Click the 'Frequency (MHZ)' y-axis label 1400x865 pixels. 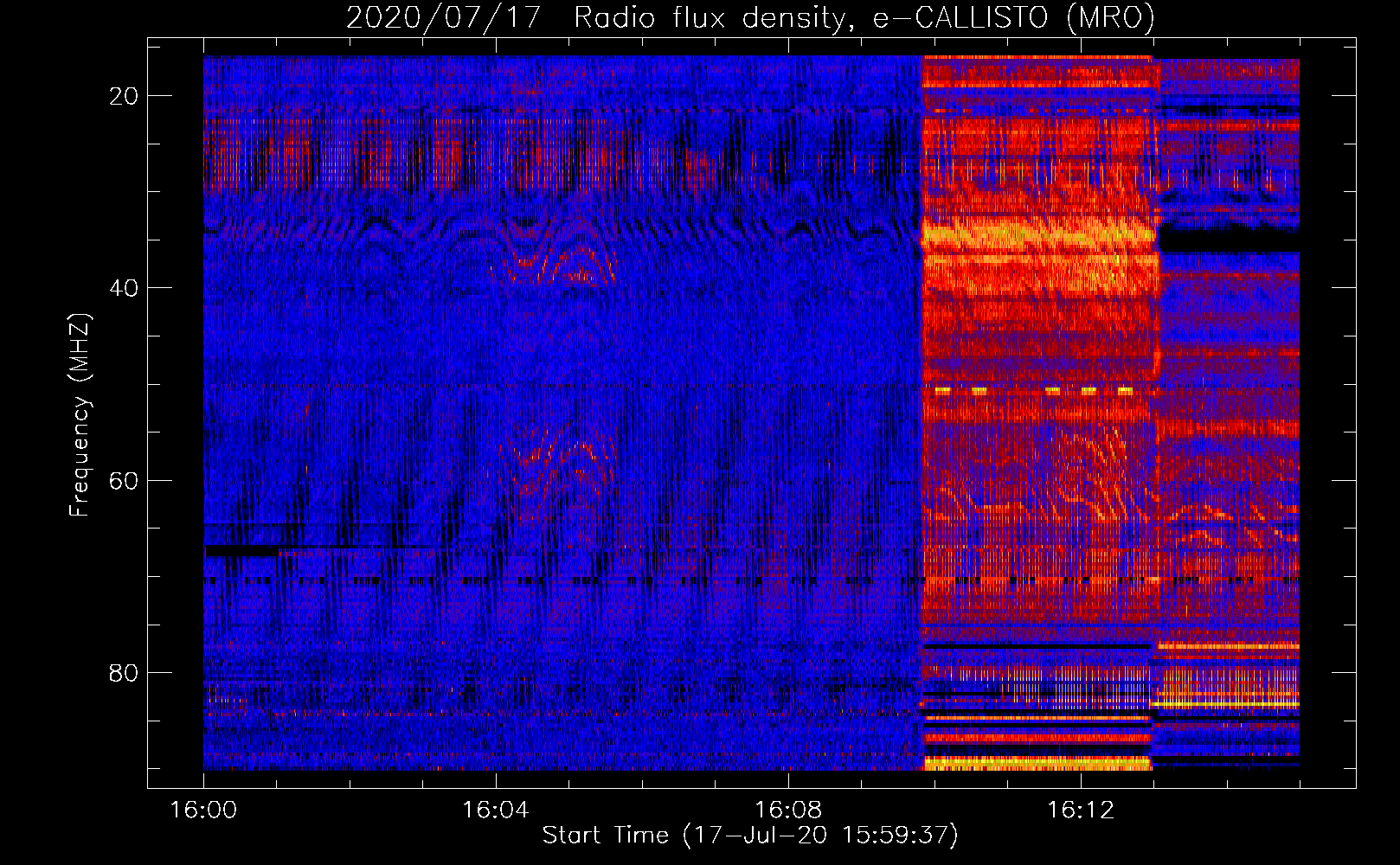click(x=80, y=415)
